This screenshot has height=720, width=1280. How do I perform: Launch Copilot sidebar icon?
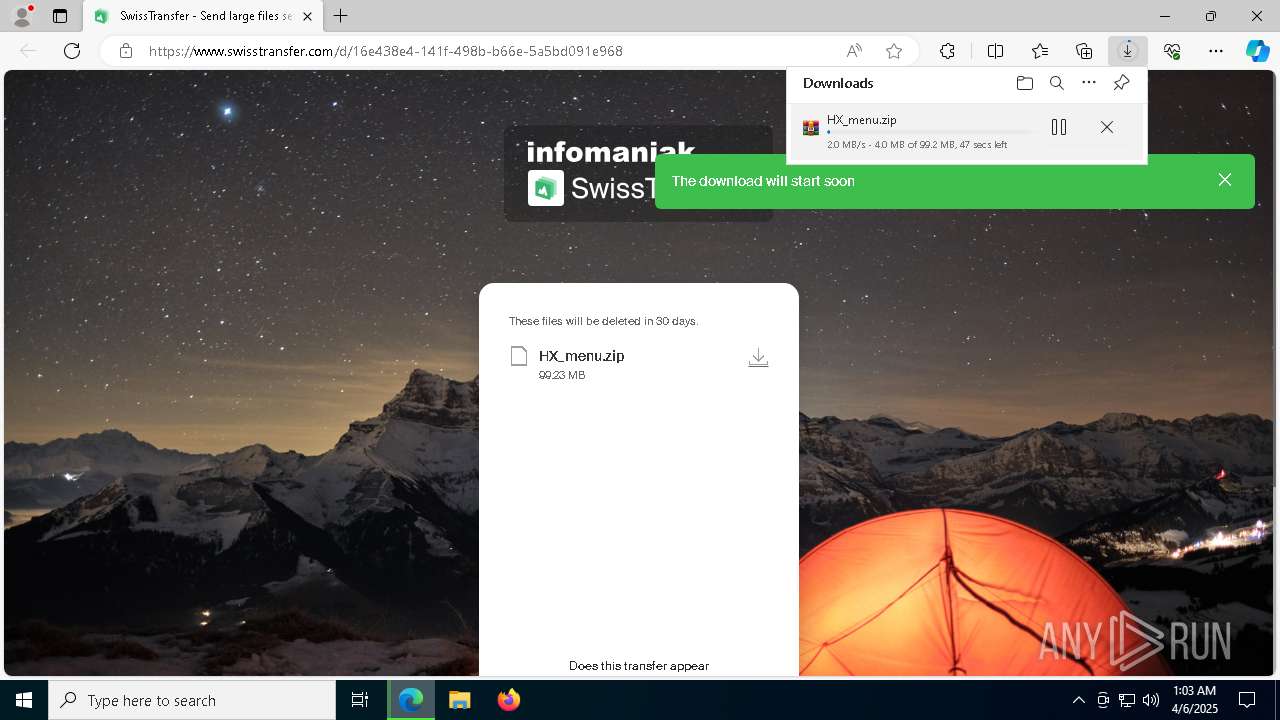1258,51
